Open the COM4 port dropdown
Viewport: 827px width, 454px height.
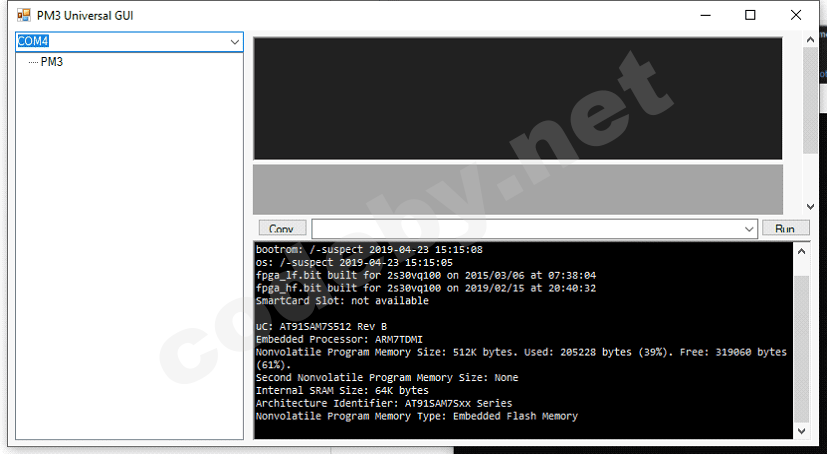pos(235,42)
